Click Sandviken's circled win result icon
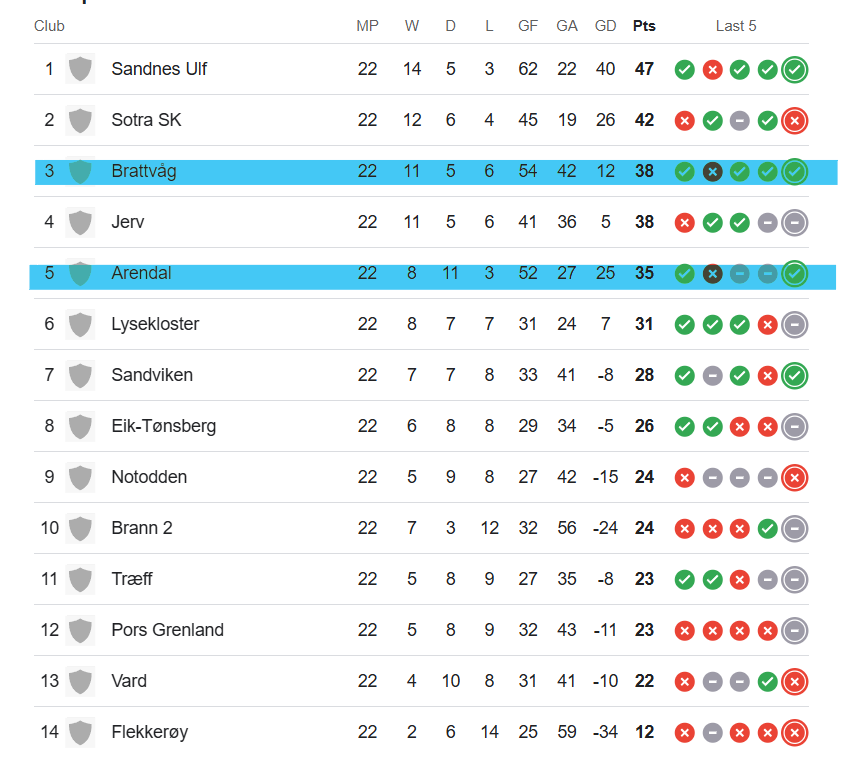The height and width of the screenshot is (765, 842). 795,375
